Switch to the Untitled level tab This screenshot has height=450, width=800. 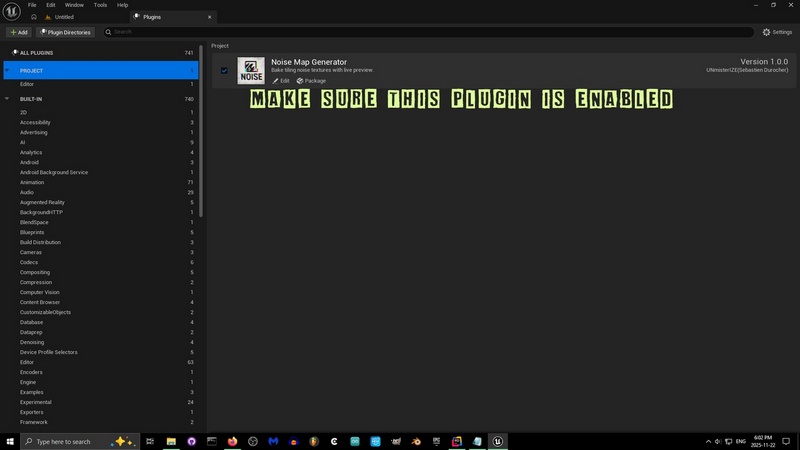64,17
